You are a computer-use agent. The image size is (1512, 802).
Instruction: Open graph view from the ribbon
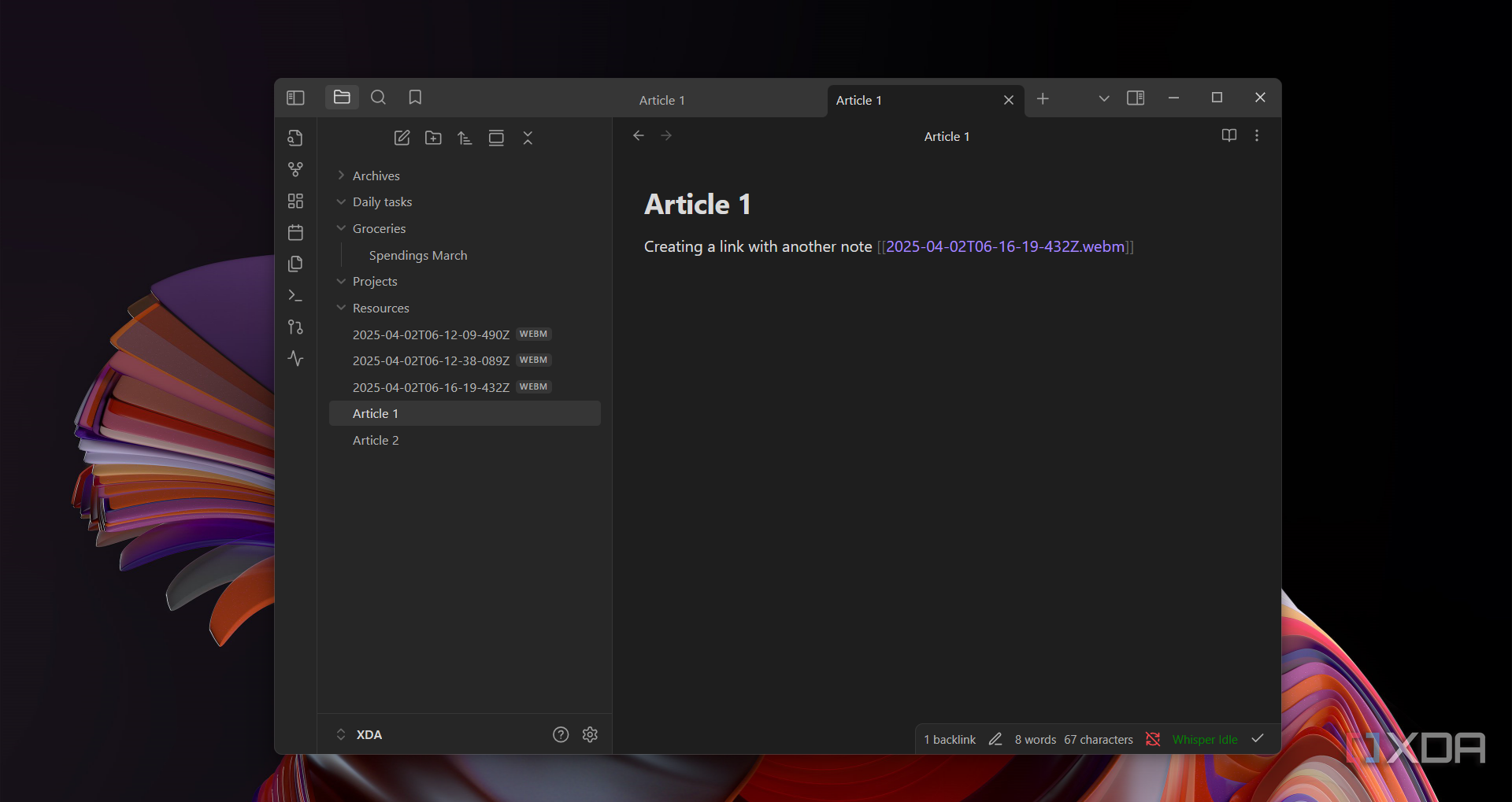click(x=295, y=169)
